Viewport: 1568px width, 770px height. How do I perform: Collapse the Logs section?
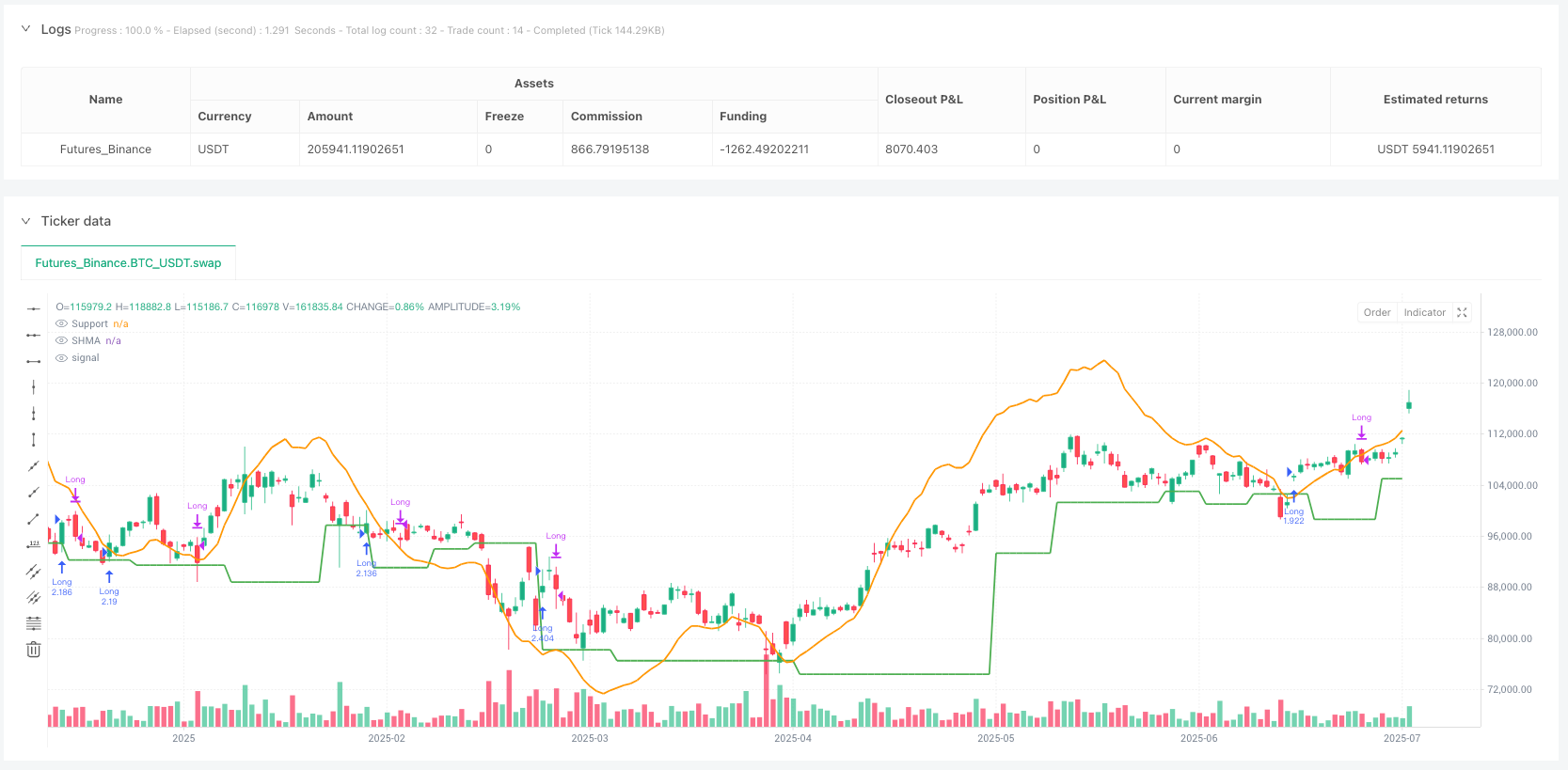25,29
